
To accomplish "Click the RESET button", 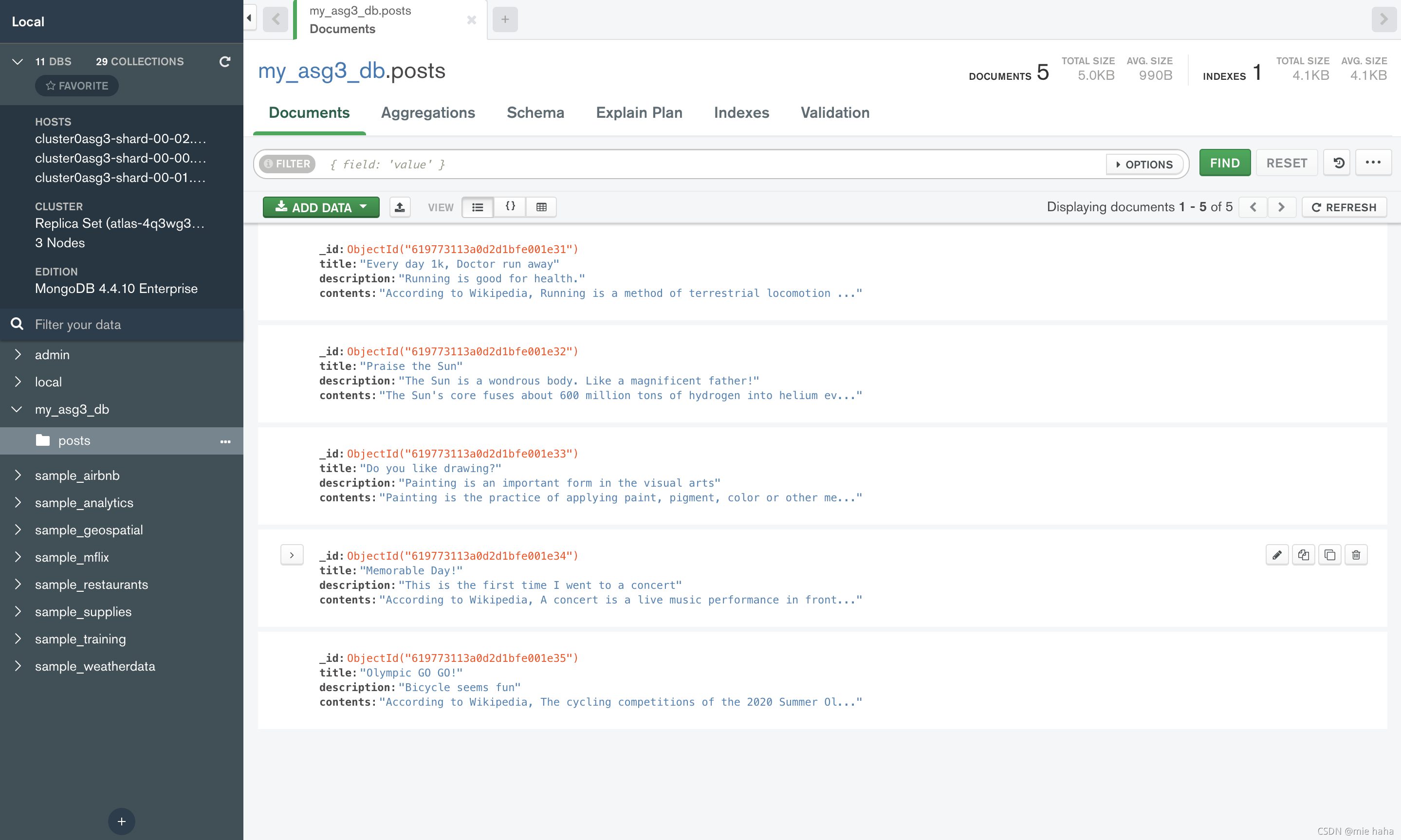I will (1287, 163).
